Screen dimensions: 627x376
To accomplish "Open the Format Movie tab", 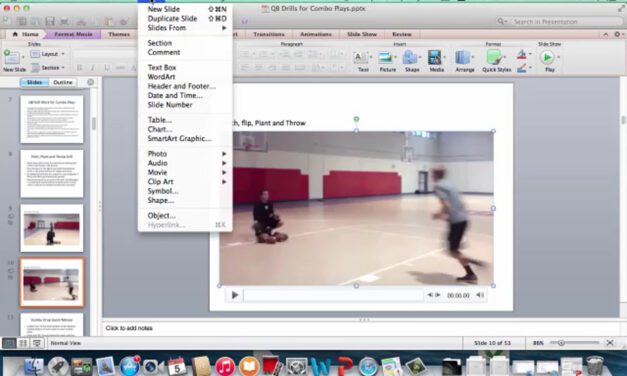I will coord(73,34).
